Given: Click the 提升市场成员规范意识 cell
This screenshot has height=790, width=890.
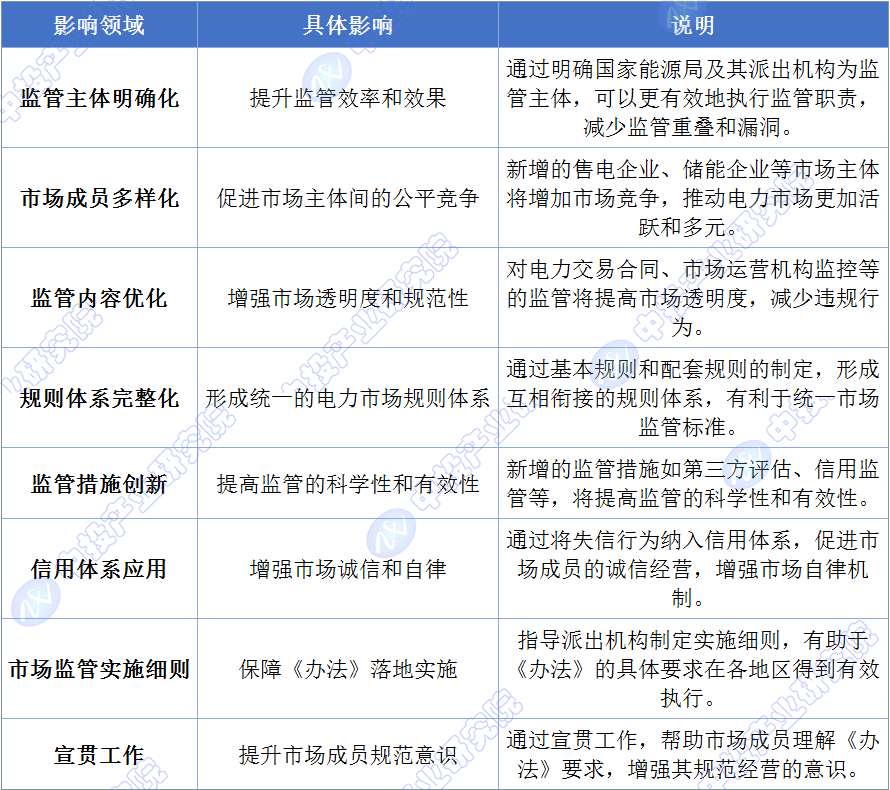Looking at the screenshot, I should [x=348, y=755].
